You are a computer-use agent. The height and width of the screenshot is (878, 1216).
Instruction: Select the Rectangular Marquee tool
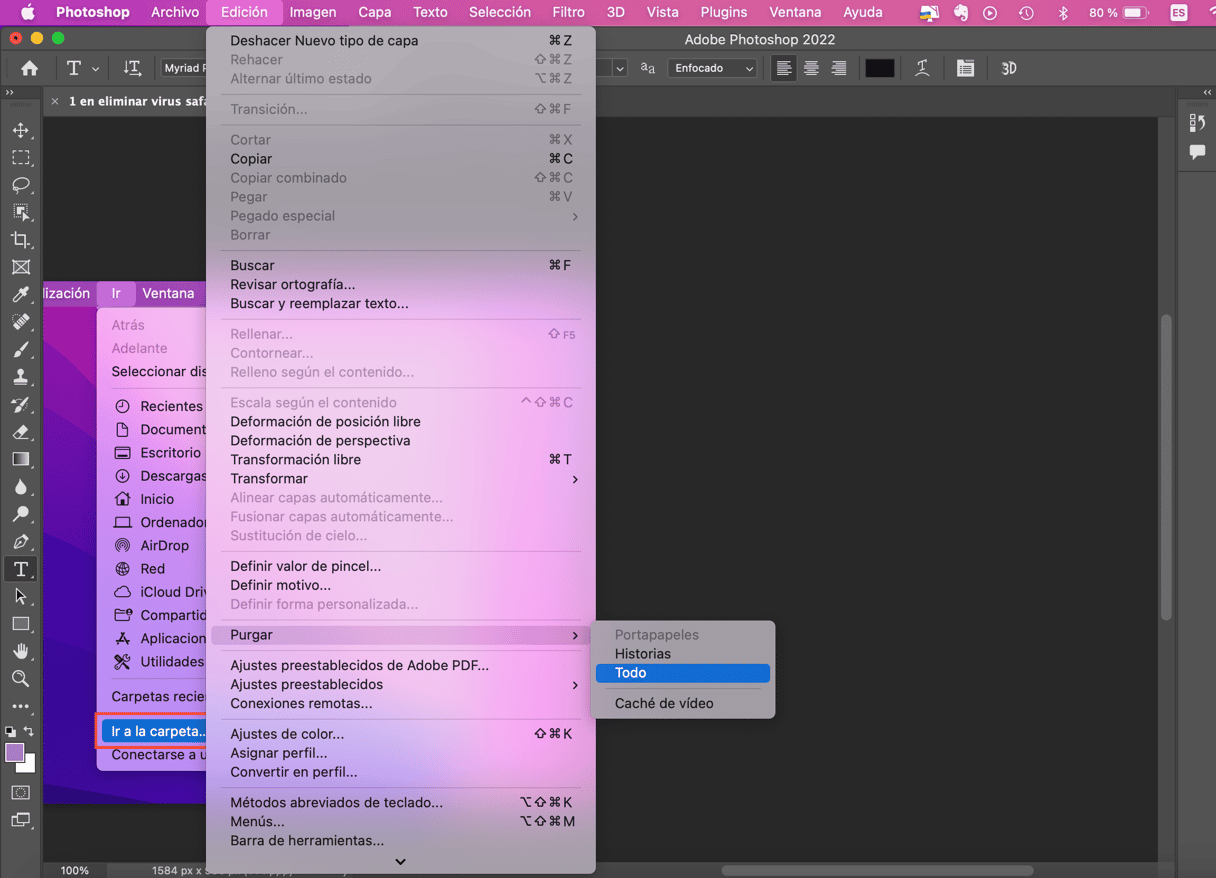[x=20, y=158]
